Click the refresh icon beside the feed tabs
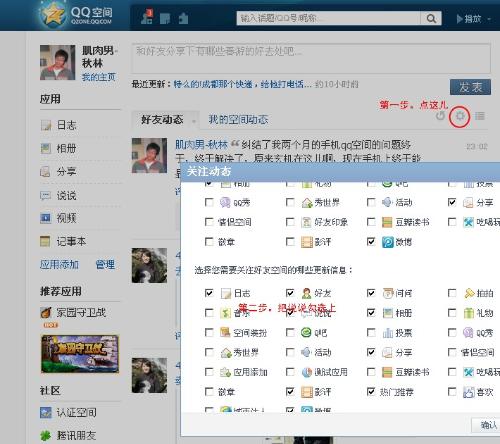The height and width of the screenshot is (444, 500). [x=440, y=116]
